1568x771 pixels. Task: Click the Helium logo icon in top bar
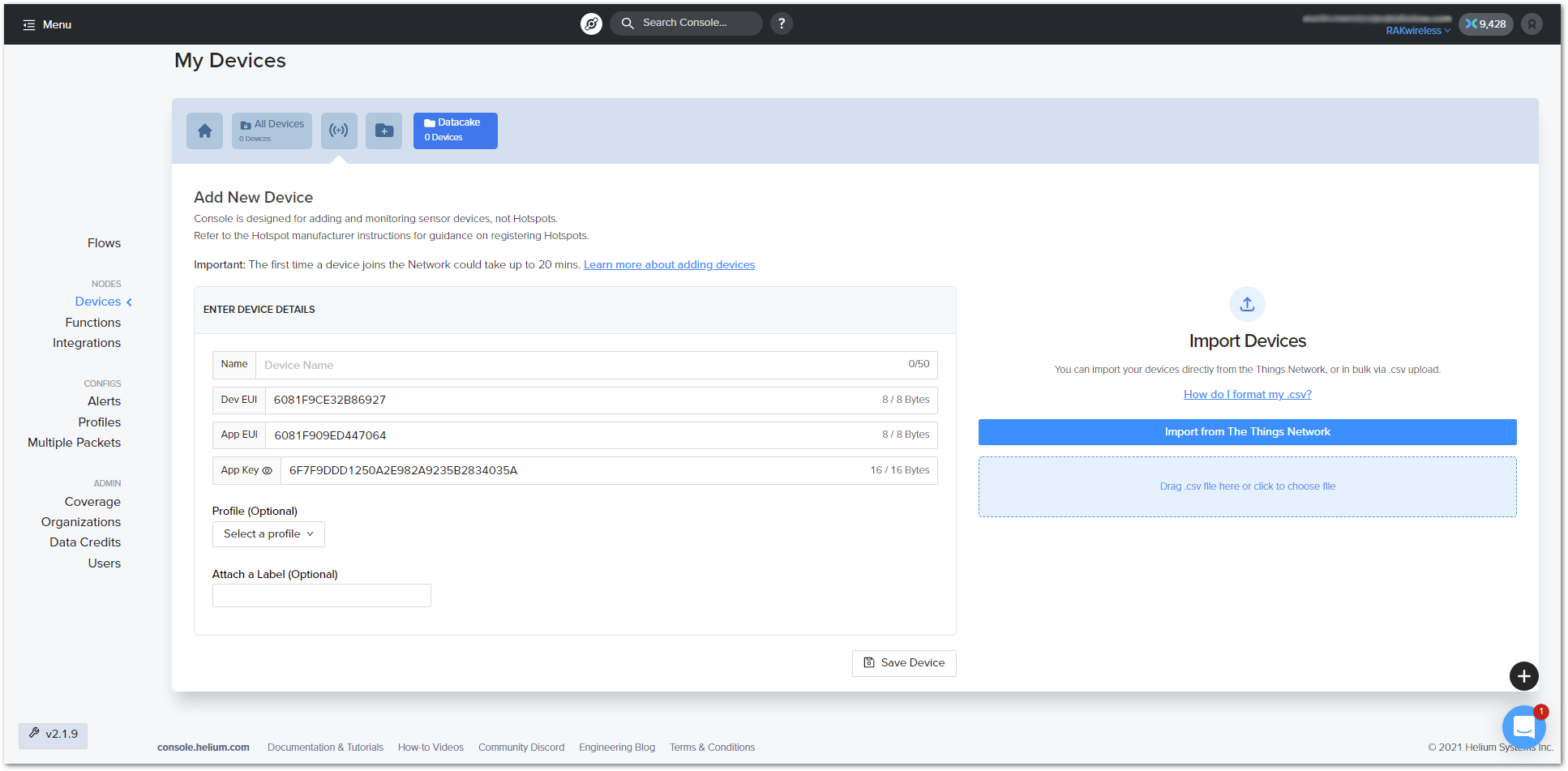tap(591, 24)
